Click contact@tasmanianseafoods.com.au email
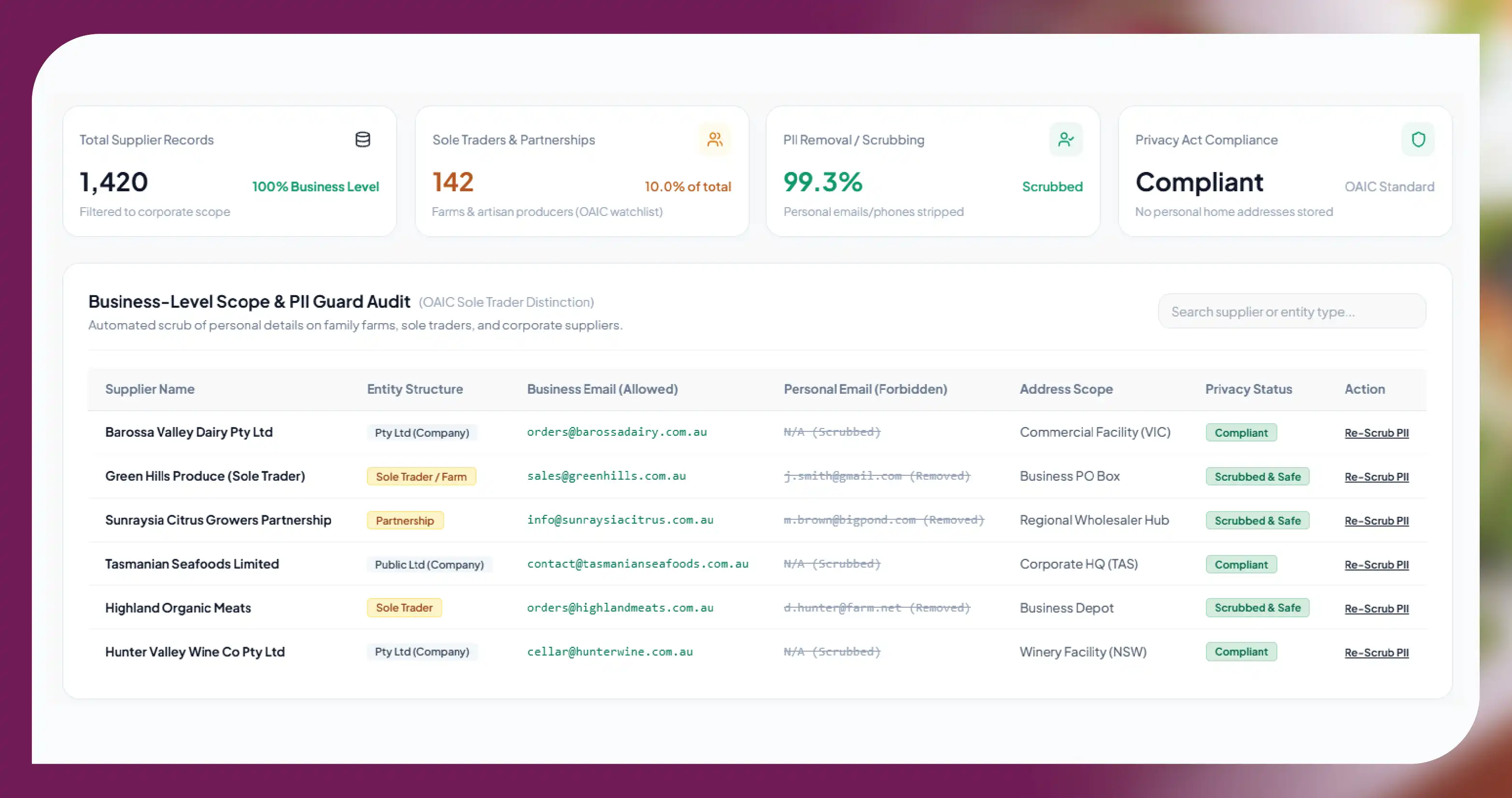 (x=637, y=564)
